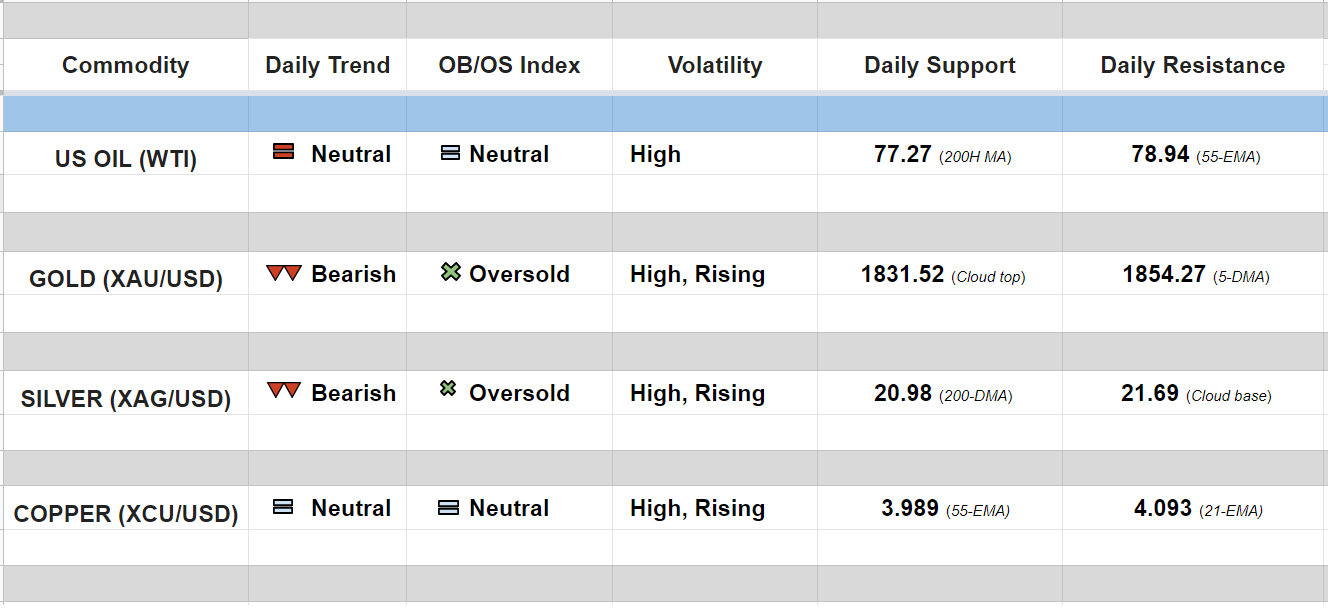Click the green oversold cross icon for Silver
Viewport: 1328px width, 608px height.
tap(449, 389)
